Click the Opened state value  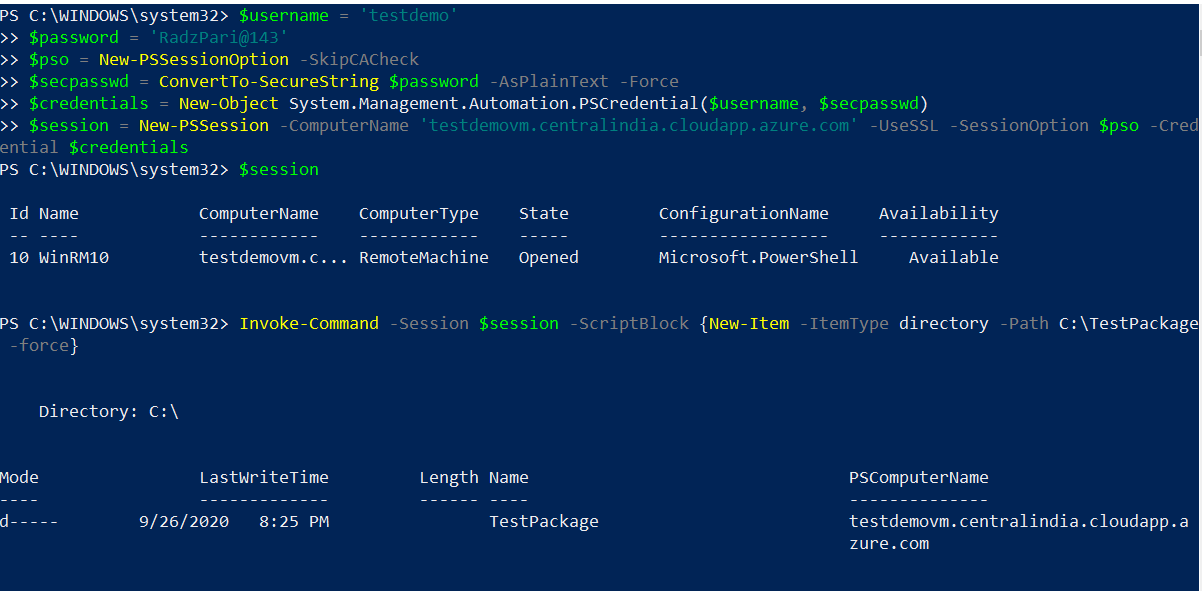coord(548,257)
